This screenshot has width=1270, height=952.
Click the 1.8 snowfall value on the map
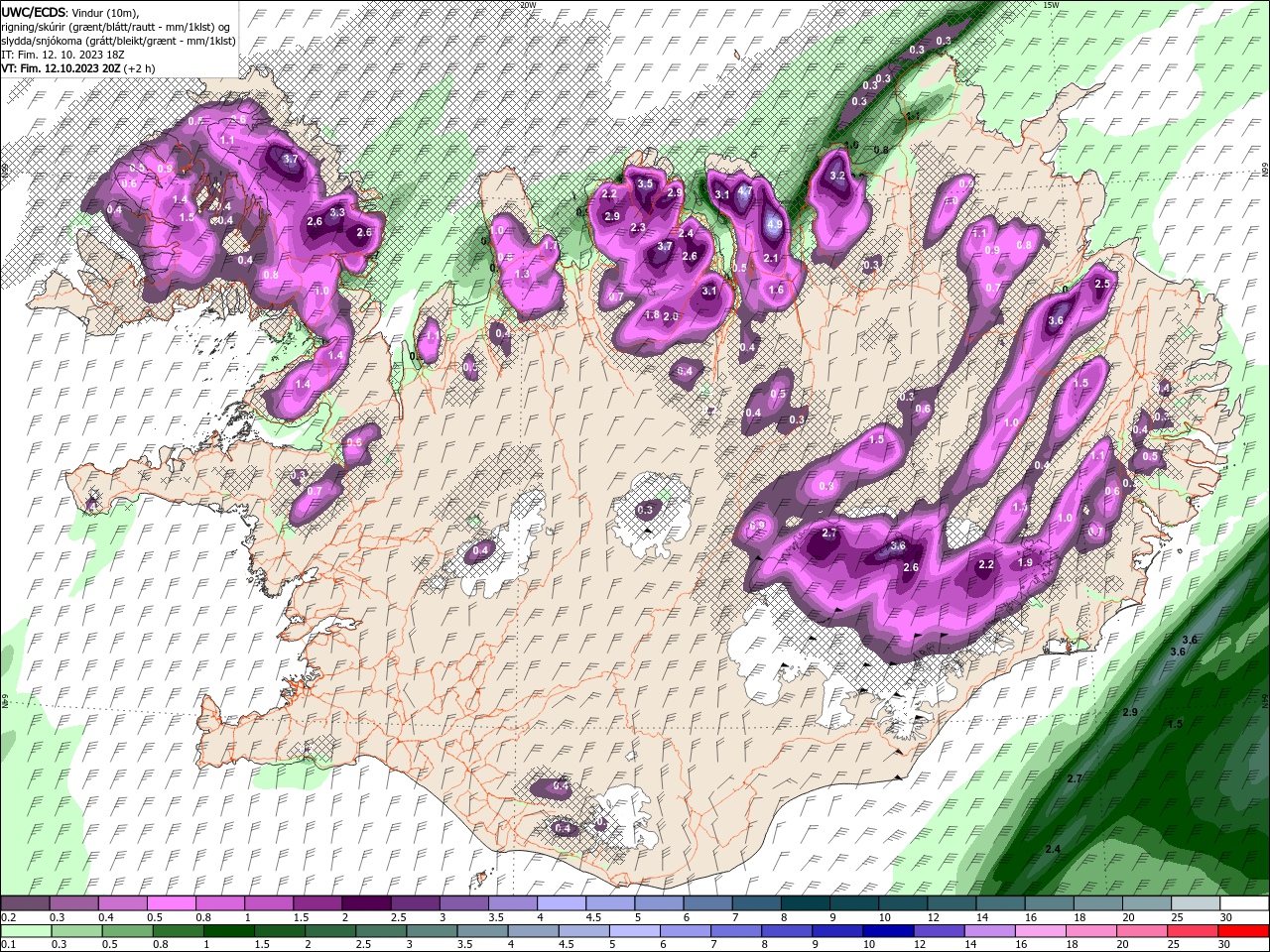tap(652, 314)
